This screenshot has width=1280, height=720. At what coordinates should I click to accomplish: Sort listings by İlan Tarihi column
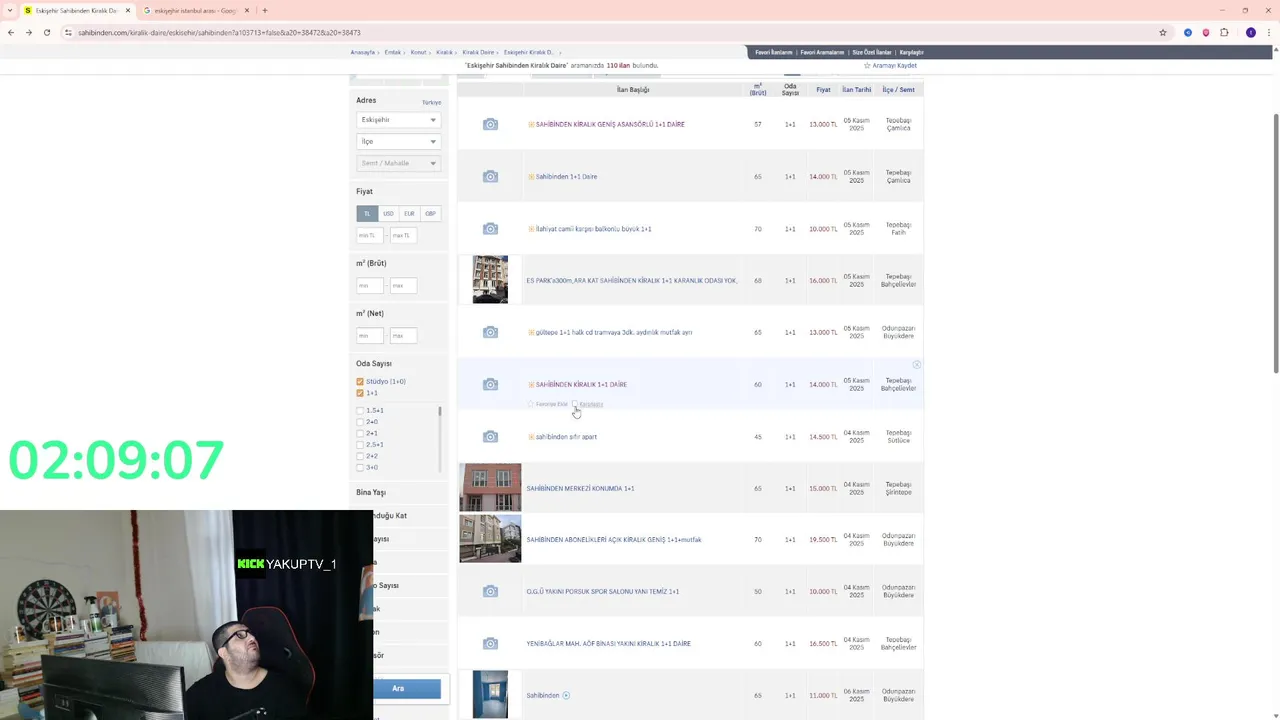click(856, 90)
